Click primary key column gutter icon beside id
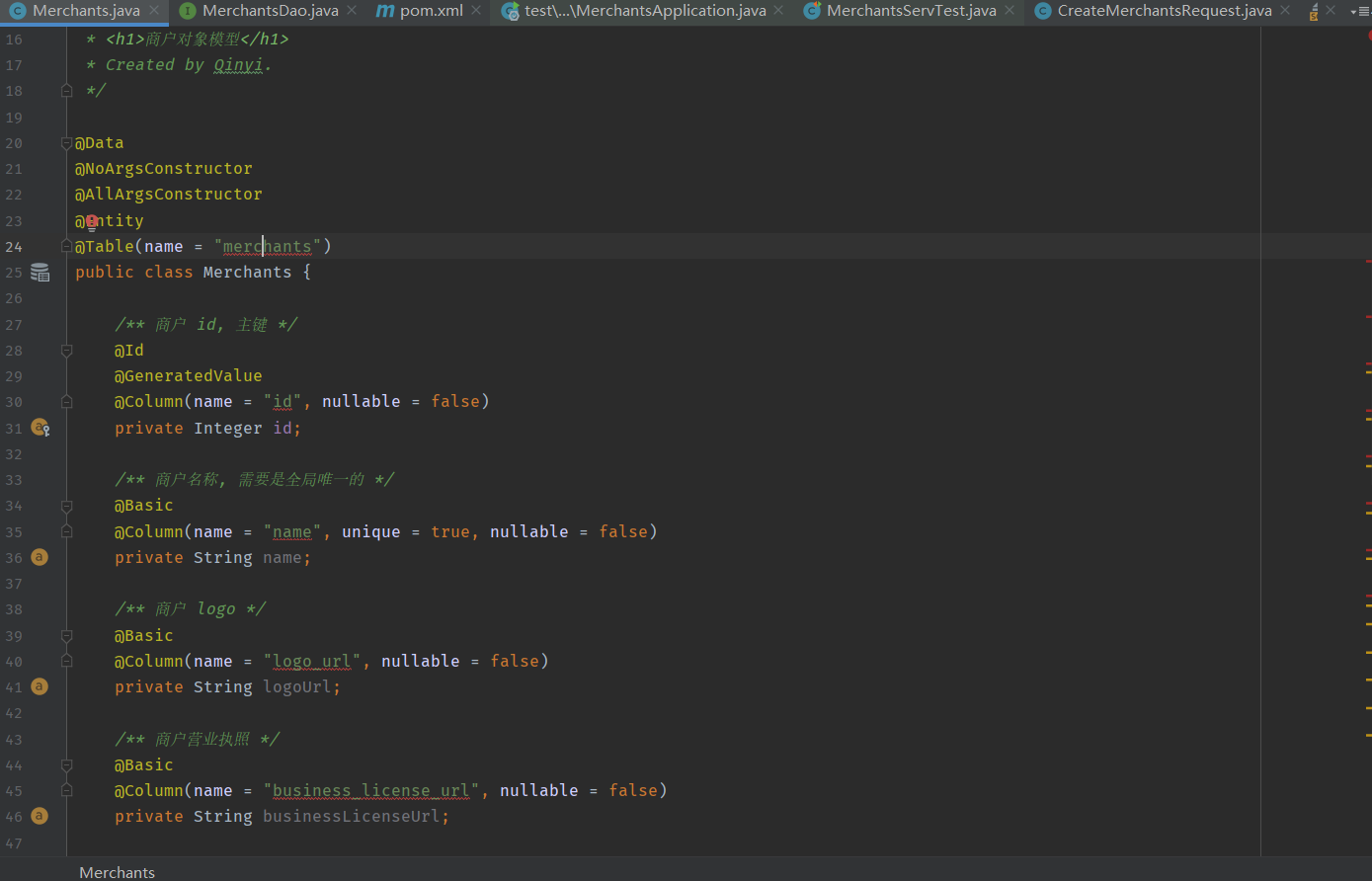The height and width of the screenshot is (881, 1372). click(40, 428)
